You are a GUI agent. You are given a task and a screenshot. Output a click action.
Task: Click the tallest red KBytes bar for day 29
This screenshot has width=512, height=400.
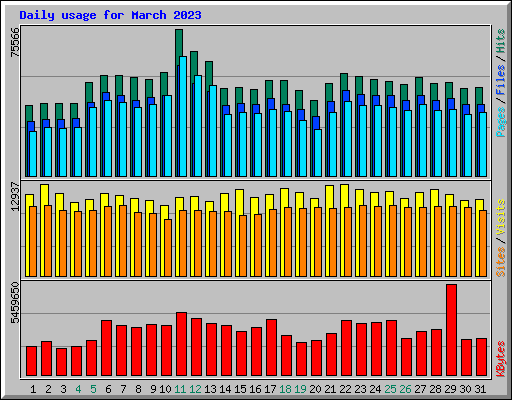tap(452, 330)
